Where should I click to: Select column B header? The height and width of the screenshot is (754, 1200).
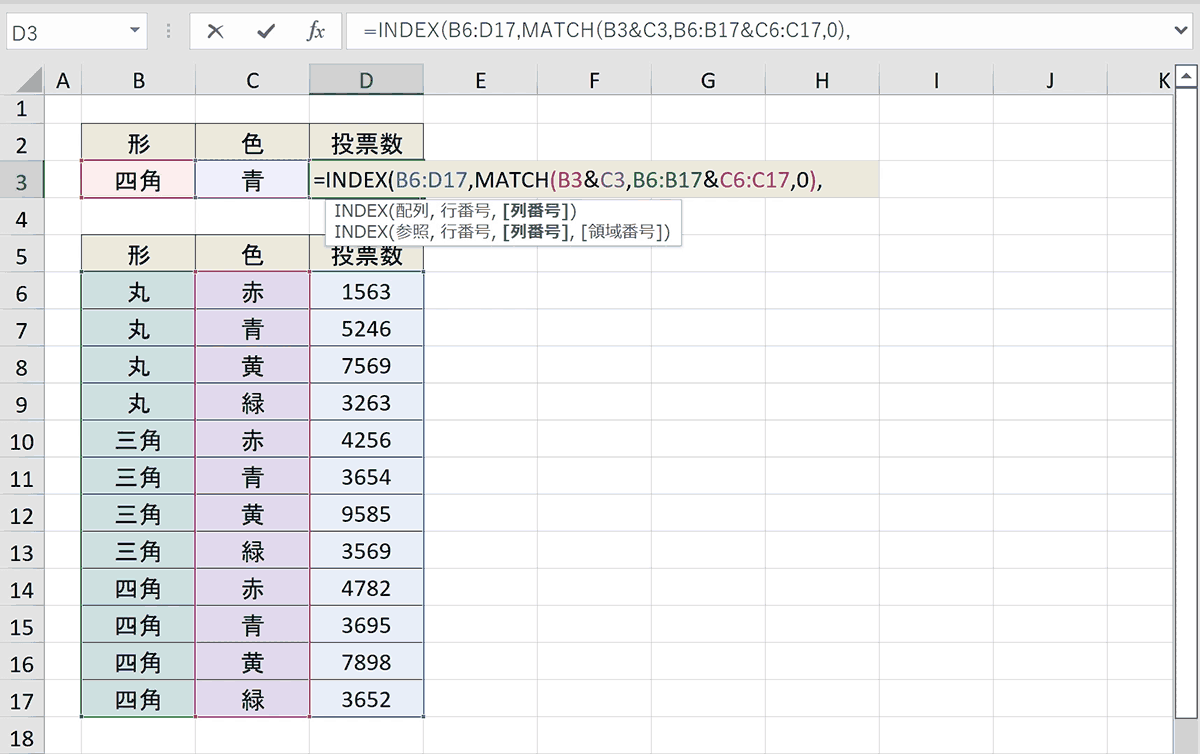(x=138, y=80)
